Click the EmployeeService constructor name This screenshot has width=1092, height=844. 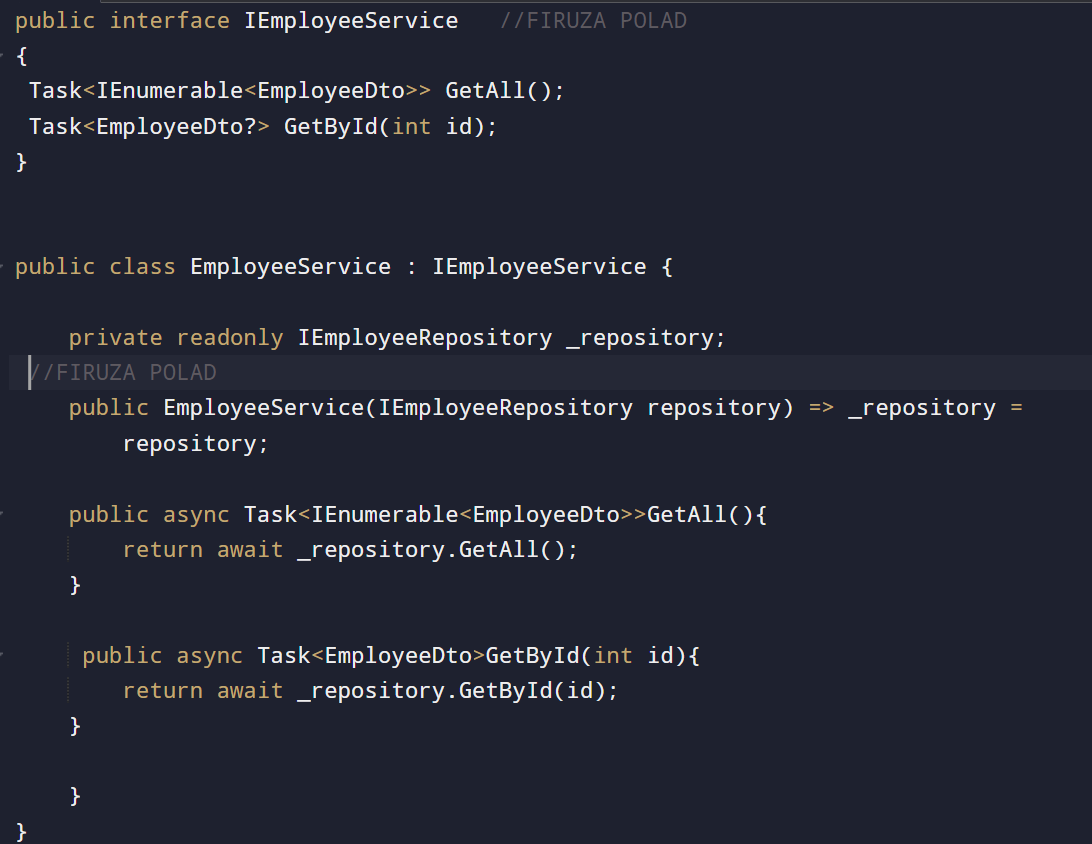pos(263,408)
